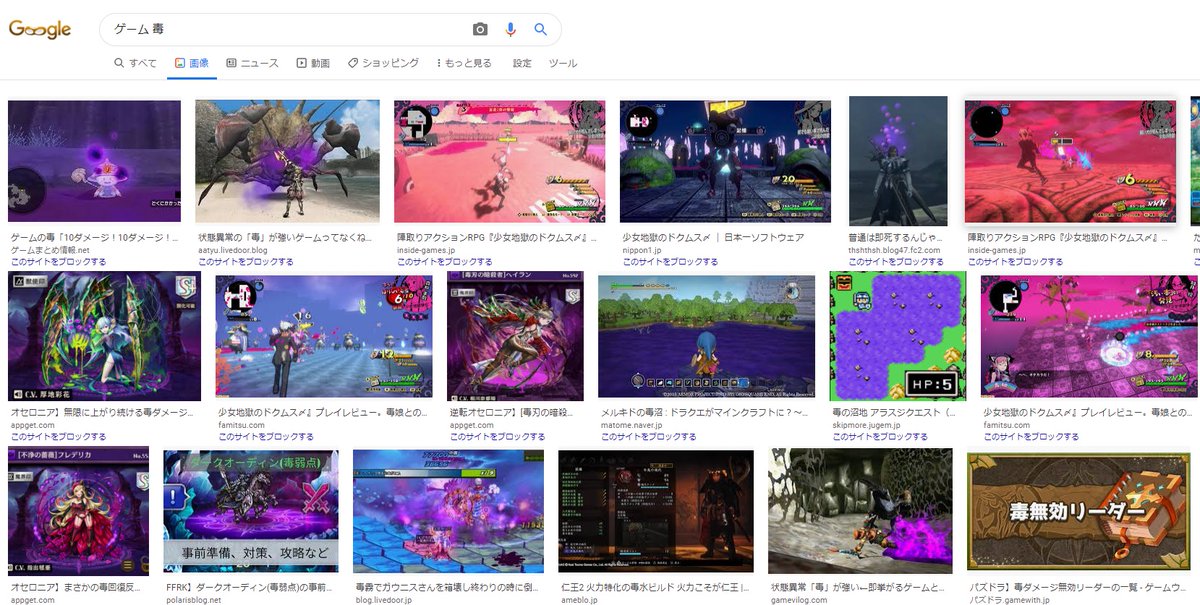Open the gamevilog.com 状態異常 purple thumbnail

860,512
